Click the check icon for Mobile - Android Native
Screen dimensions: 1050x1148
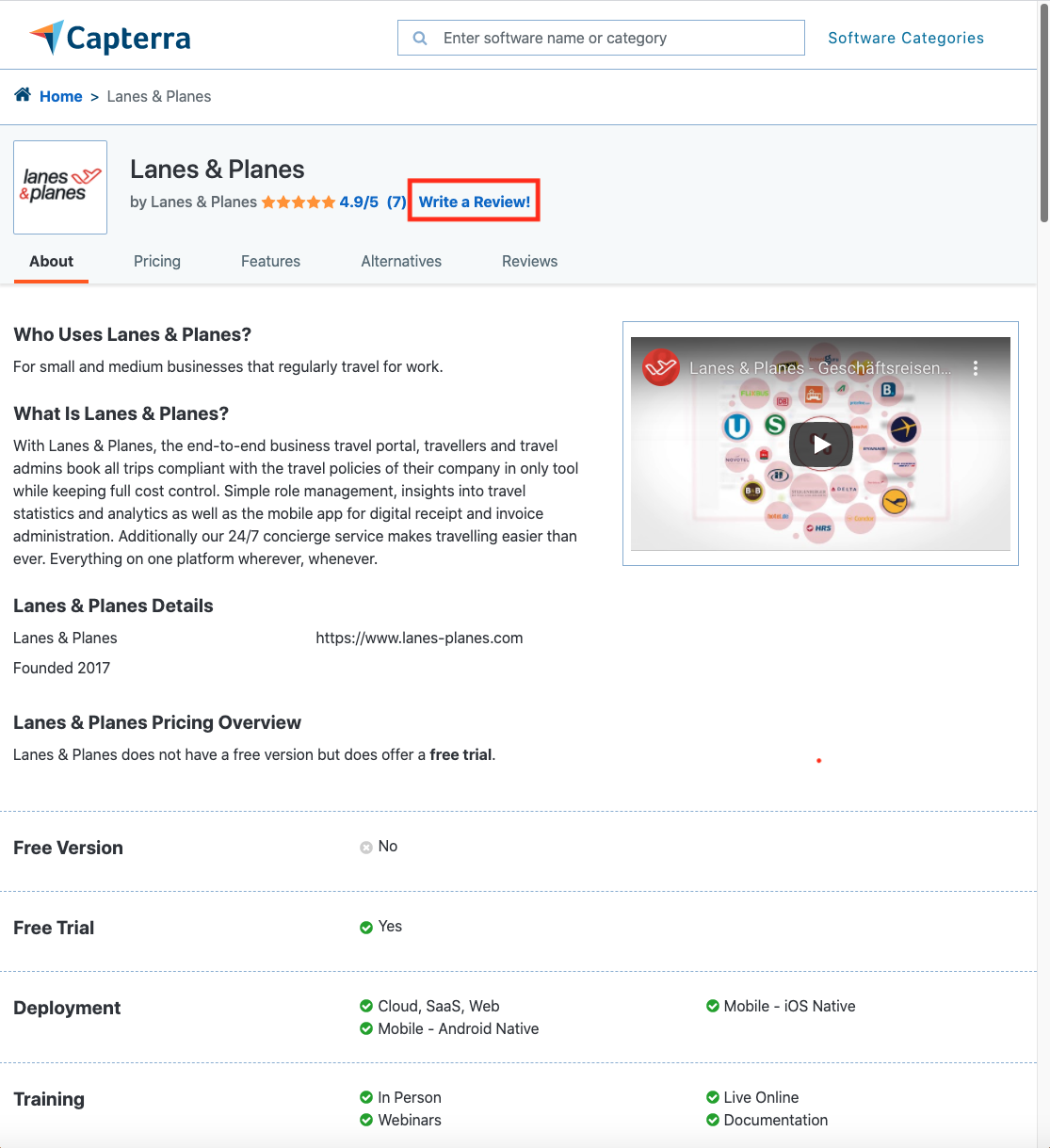366,1029
